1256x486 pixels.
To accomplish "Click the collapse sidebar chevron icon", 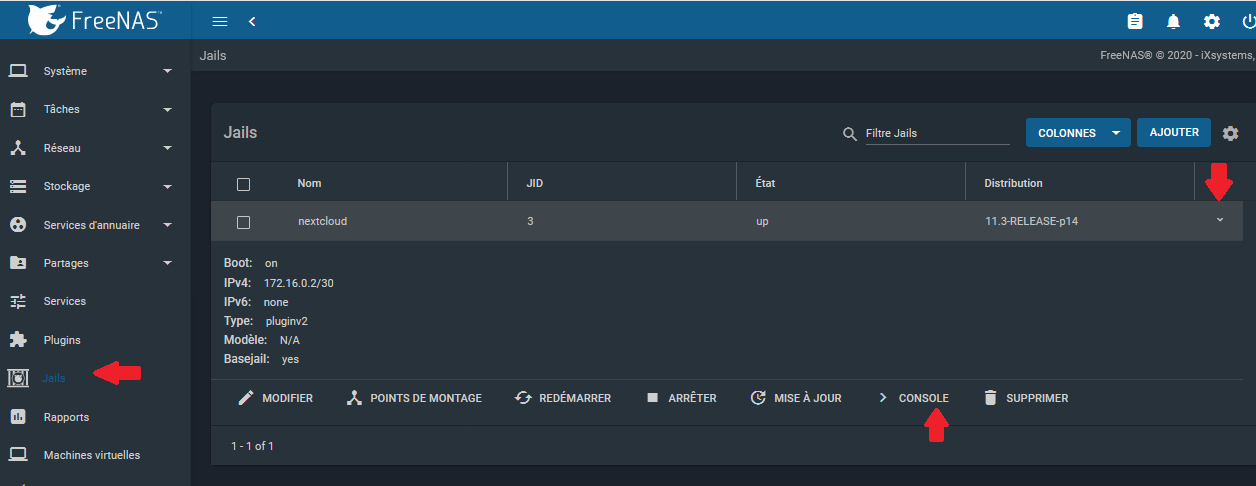I will 252,21.
